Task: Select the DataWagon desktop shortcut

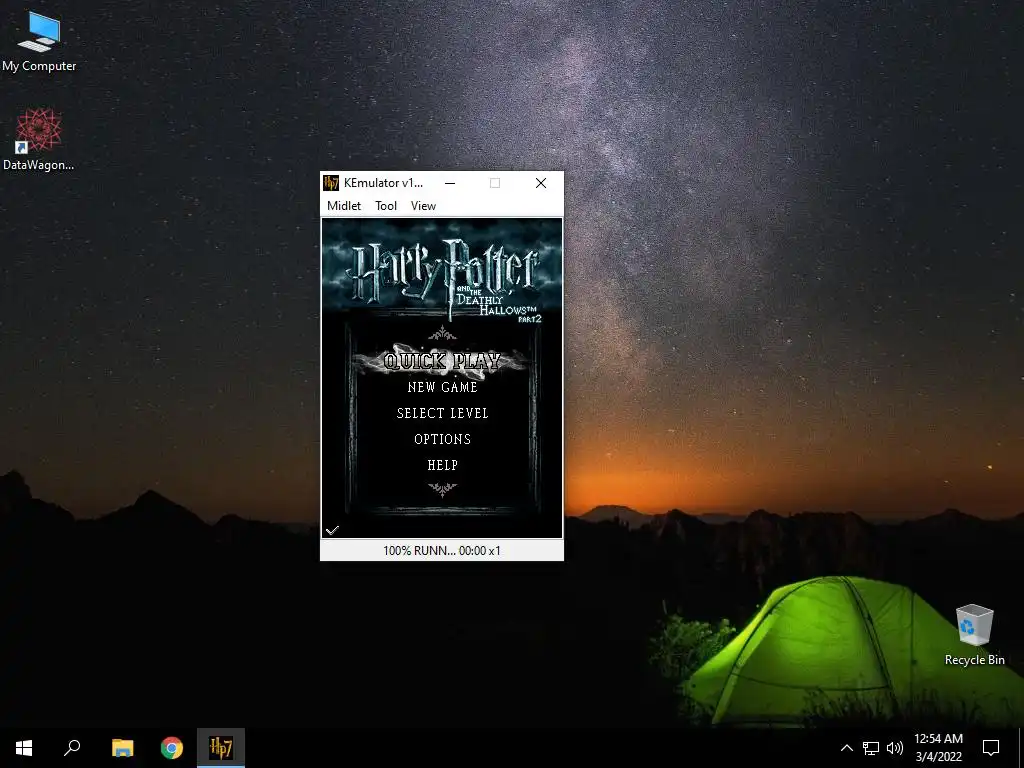Action: point(39,140)
